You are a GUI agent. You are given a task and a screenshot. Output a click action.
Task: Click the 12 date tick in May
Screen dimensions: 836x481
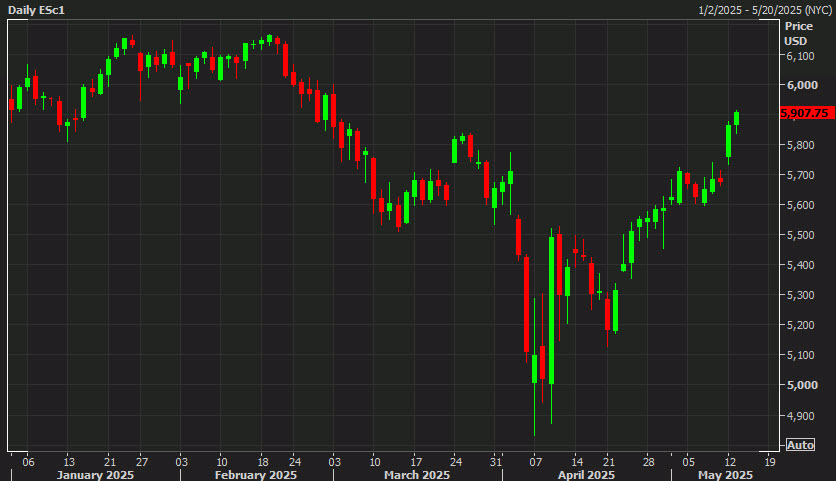coord(729,462)
